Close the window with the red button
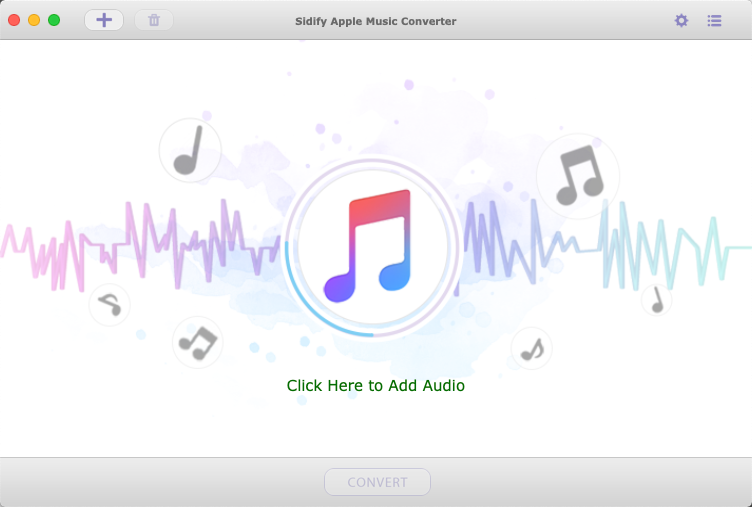Screen dimensions: 752x507 coord(14,20)
